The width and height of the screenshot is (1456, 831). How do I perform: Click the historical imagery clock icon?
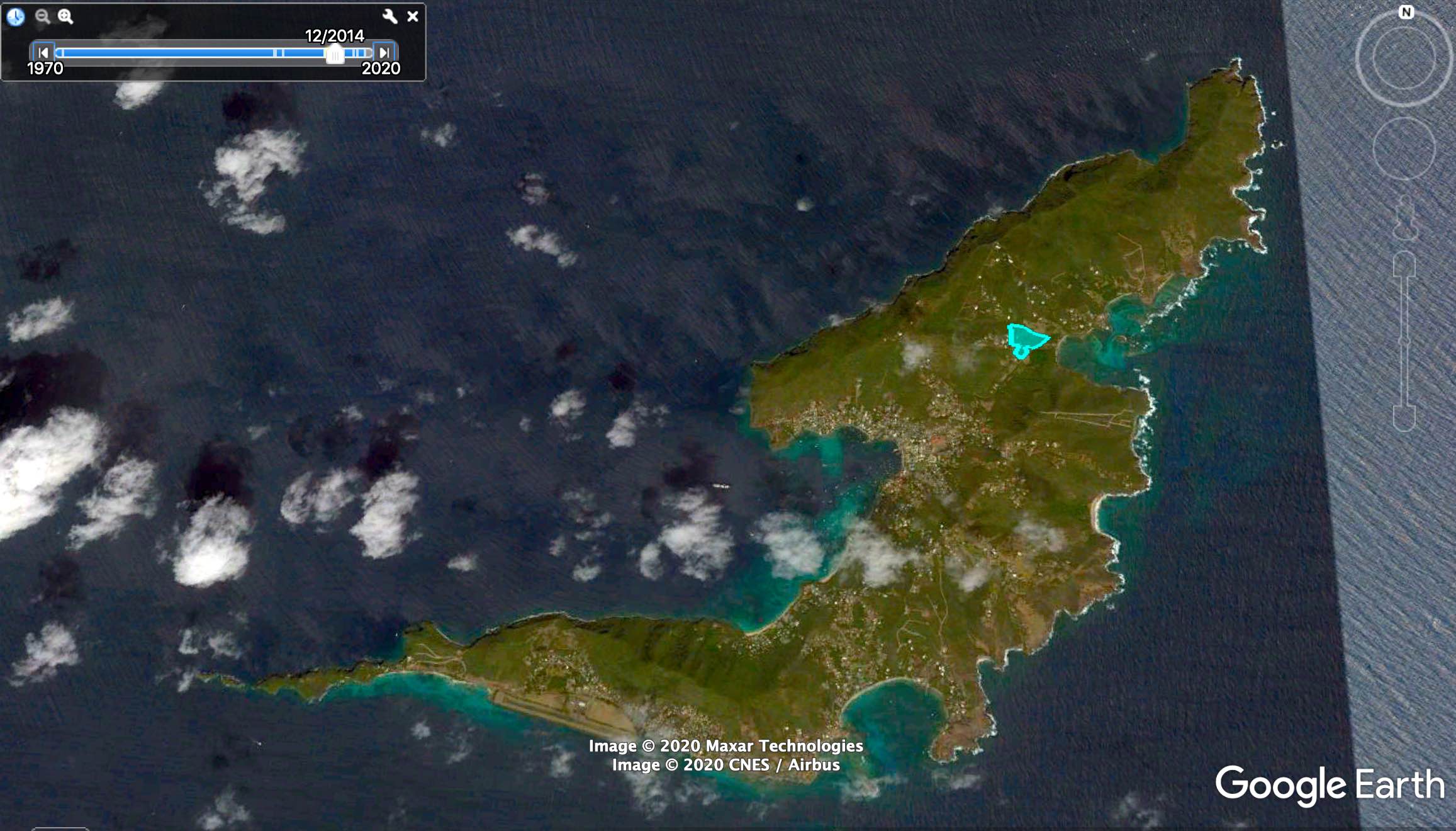click(x=16, y=17)
